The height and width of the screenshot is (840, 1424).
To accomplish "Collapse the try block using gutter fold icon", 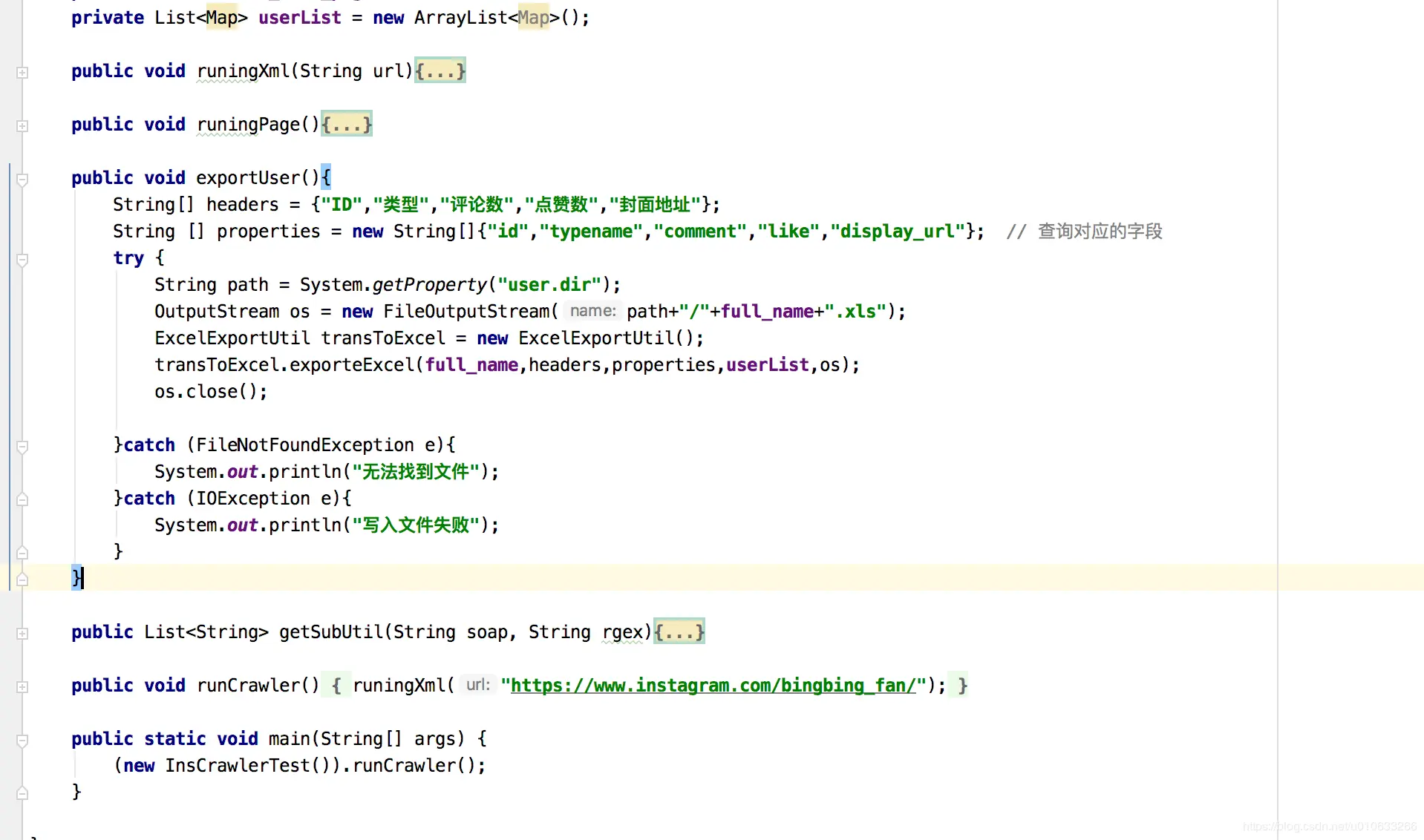I will (x=22, y=260).
